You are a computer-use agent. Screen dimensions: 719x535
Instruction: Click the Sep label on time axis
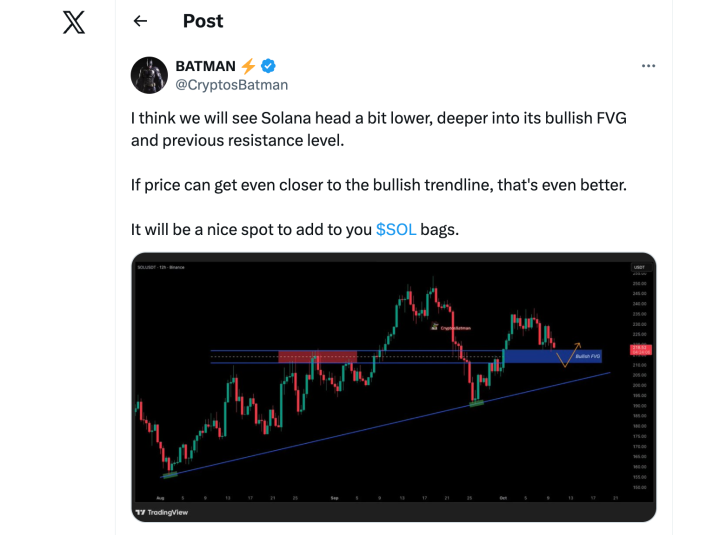332,497
